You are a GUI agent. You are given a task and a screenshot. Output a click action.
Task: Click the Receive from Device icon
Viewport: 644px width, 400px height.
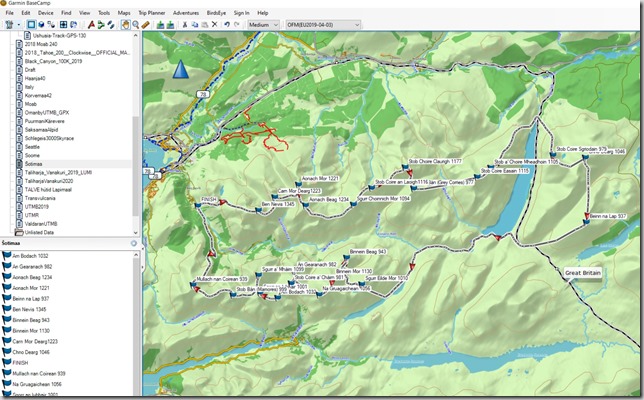pos(170,25)
